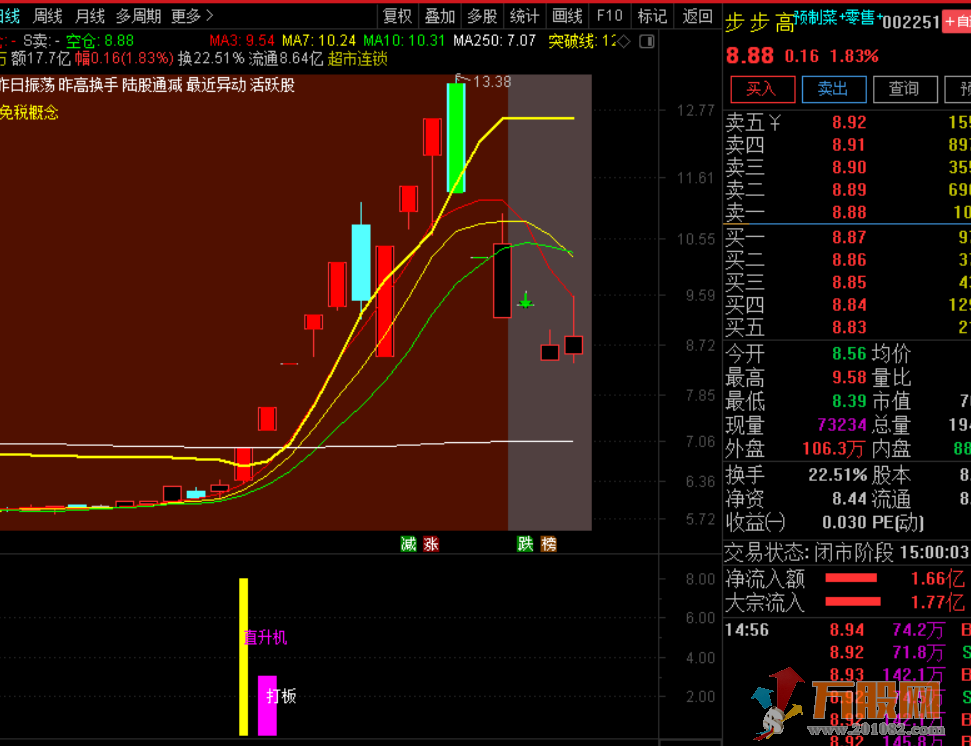This screenshot has height=746, width=971.
Task: Open the 统计 statistics tool
Action: click(x=525, y=16)
